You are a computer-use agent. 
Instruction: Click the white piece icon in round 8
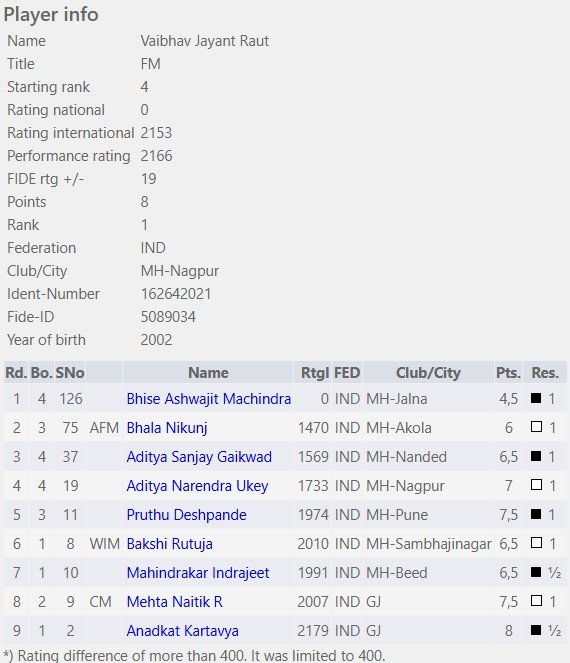click(536, 600)
